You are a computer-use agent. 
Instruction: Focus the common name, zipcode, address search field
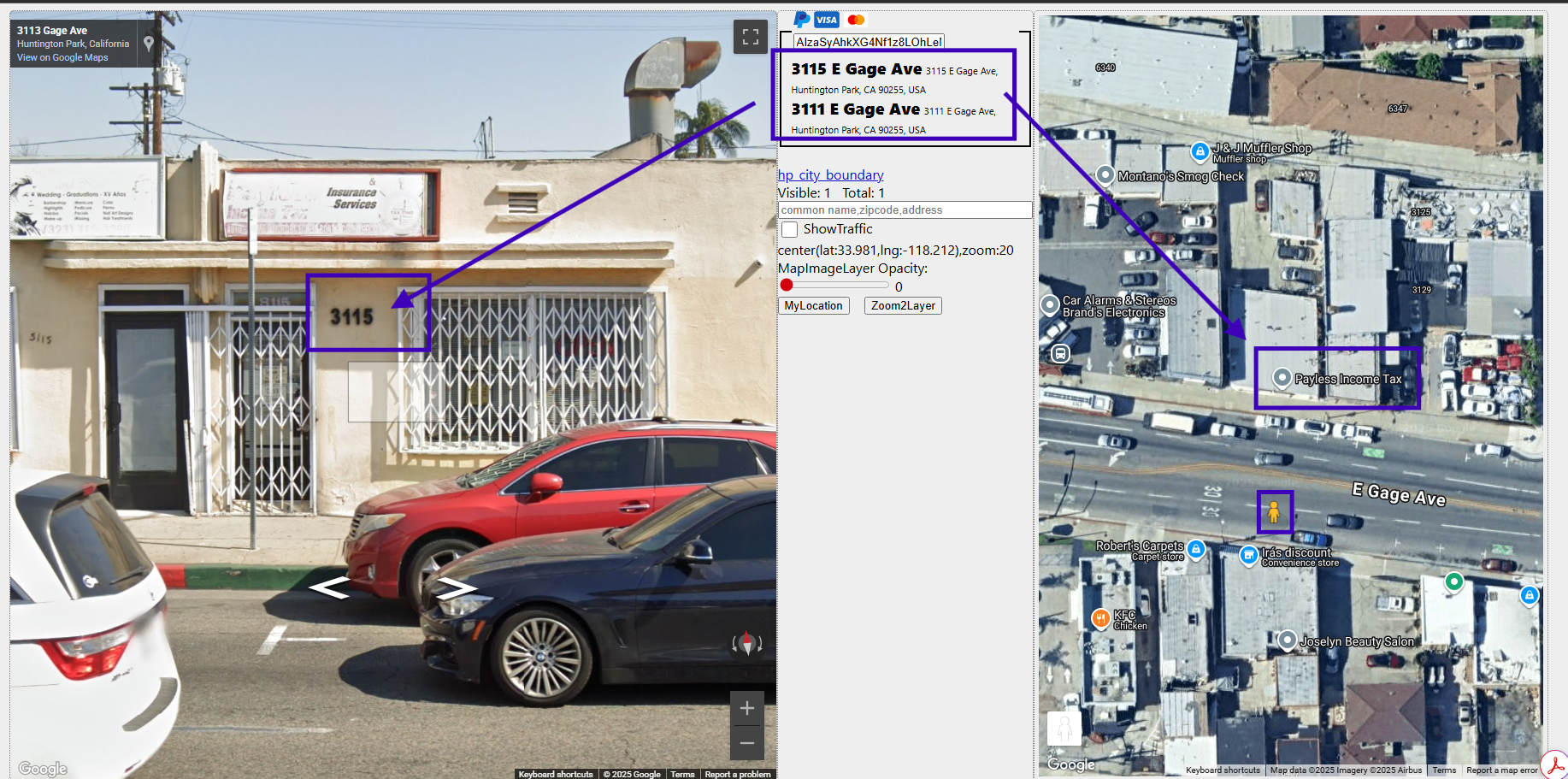coord(905,210)
